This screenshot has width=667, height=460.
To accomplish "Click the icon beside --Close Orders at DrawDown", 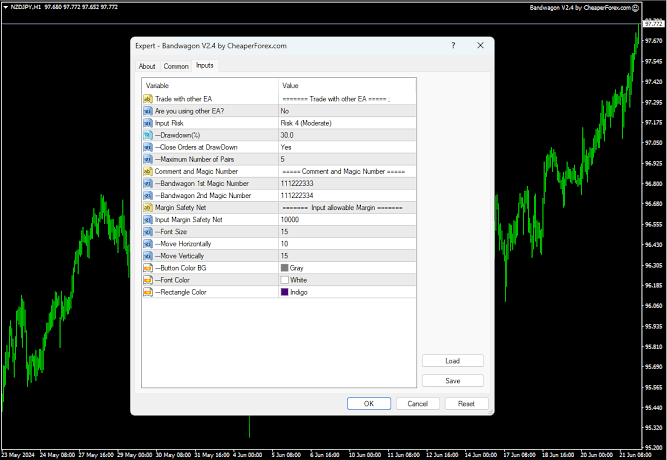I will pyautogui.click(x=148, y=147).
